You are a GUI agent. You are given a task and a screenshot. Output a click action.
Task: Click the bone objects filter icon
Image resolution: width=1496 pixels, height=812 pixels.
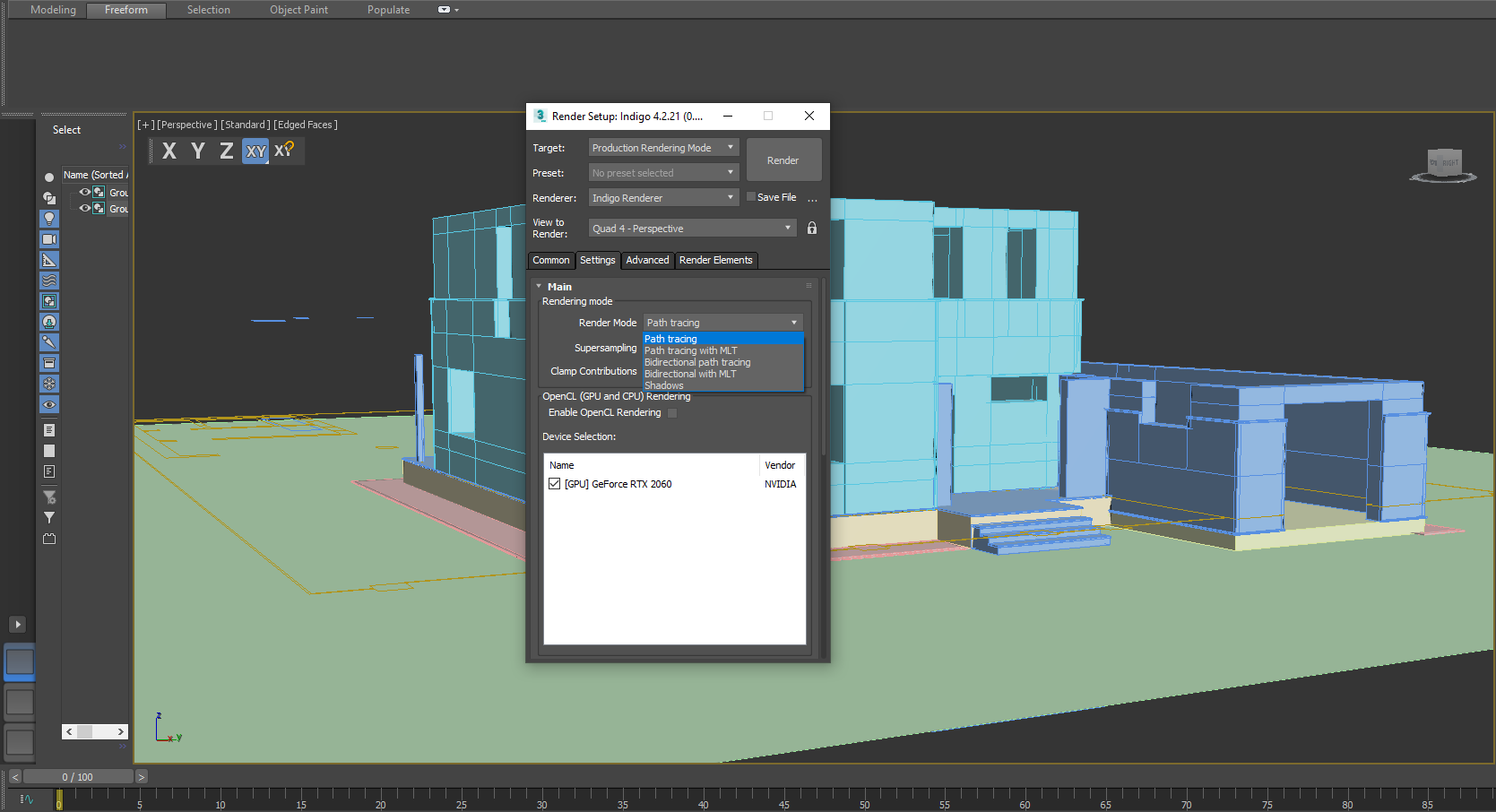49,342
